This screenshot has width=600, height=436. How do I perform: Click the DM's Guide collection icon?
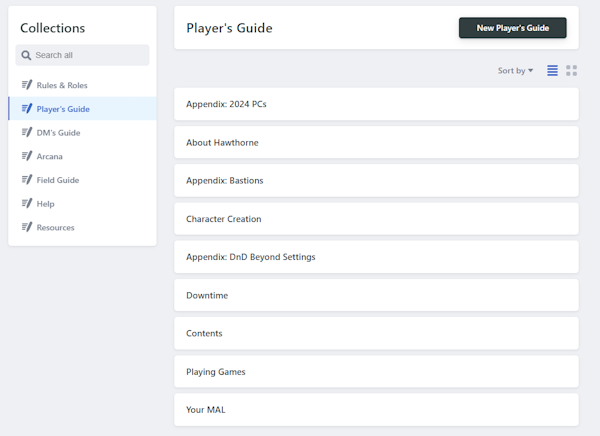coord(27,132)
